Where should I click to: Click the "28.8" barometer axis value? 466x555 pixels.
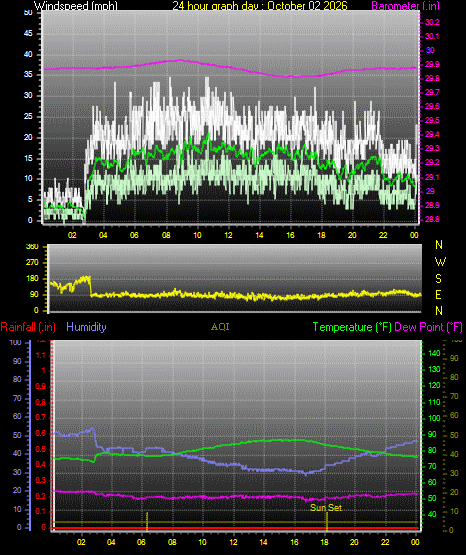pos(432,219)
